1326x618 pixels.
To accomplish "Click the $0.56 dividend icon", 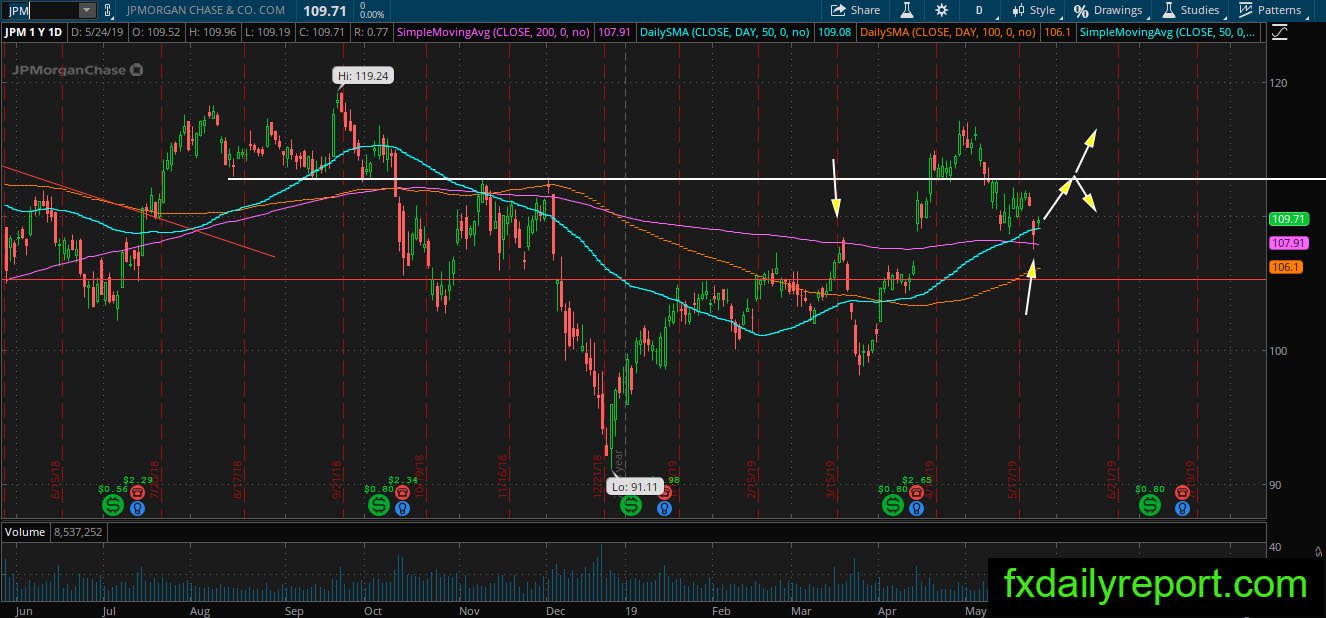I will 111,505.
